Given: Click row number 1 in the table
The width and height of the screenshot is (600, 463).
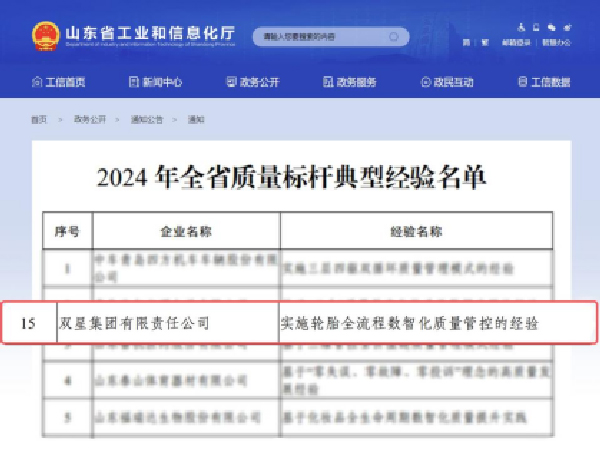Looking at the screenshot, I should click(x=67, y=269).
